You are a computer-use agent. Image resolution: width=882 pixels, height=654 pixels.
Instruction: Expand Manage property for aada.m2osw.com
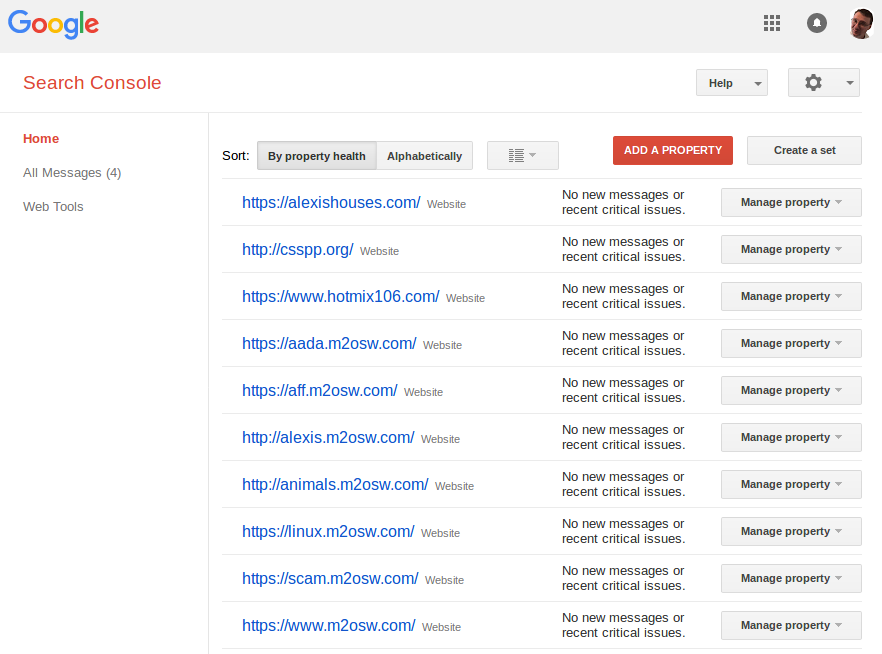tap(791, 343)
